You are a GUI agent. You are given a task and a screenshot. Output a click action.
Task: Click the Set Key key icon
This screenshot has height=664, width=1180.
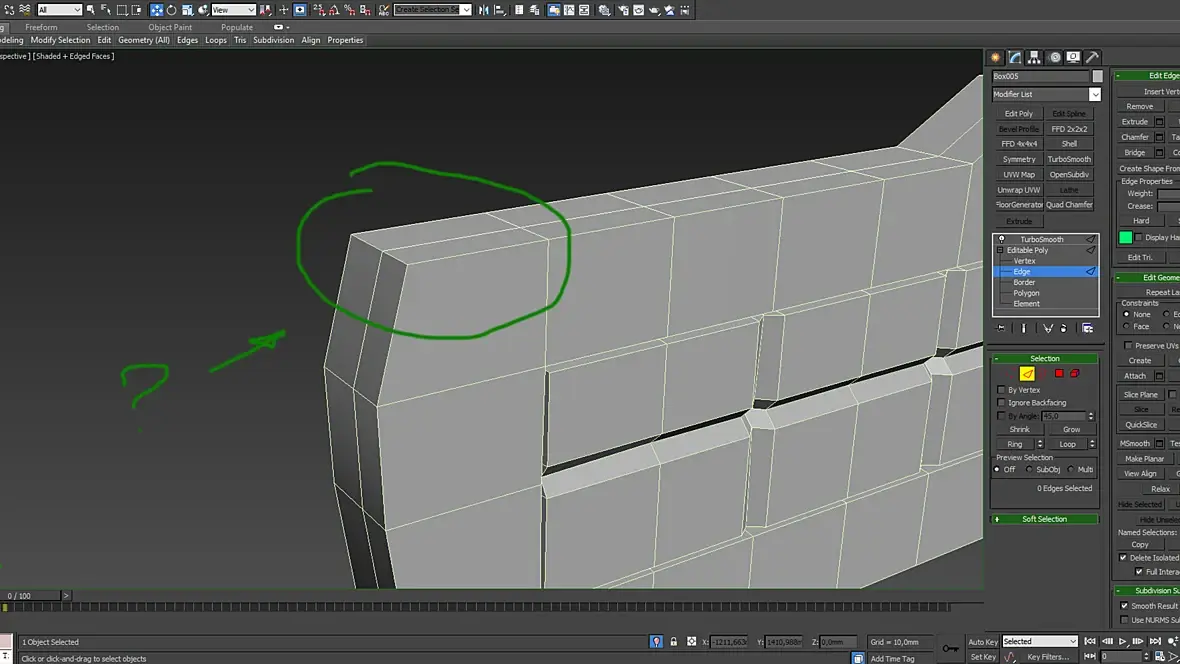pos(950,648)
